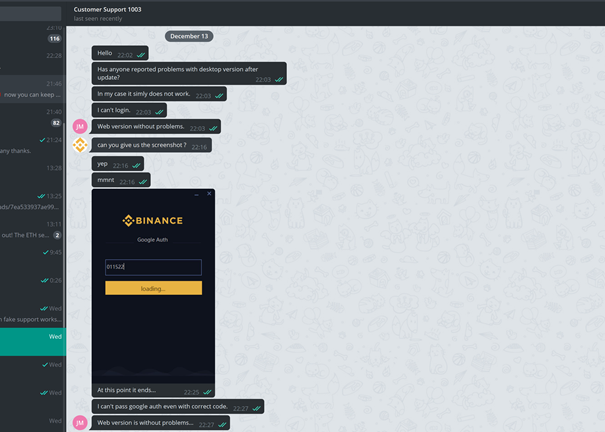
Task: Click the search field atop the chat list
Action: pos(30,13)
